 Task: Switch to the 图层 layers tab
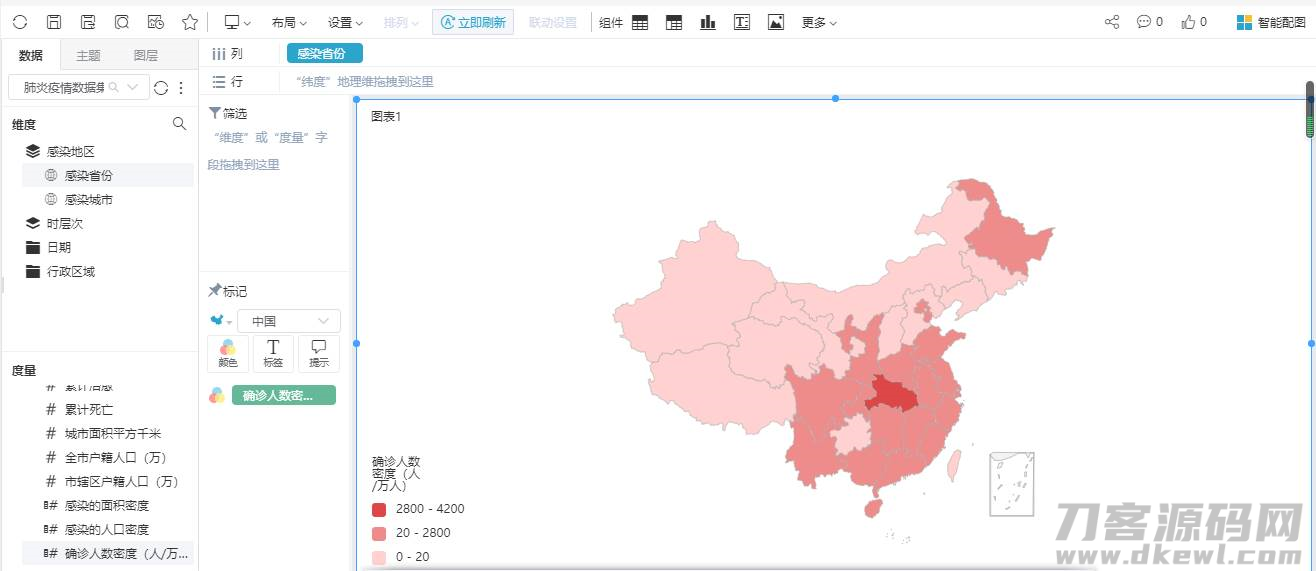click(146, 56)
